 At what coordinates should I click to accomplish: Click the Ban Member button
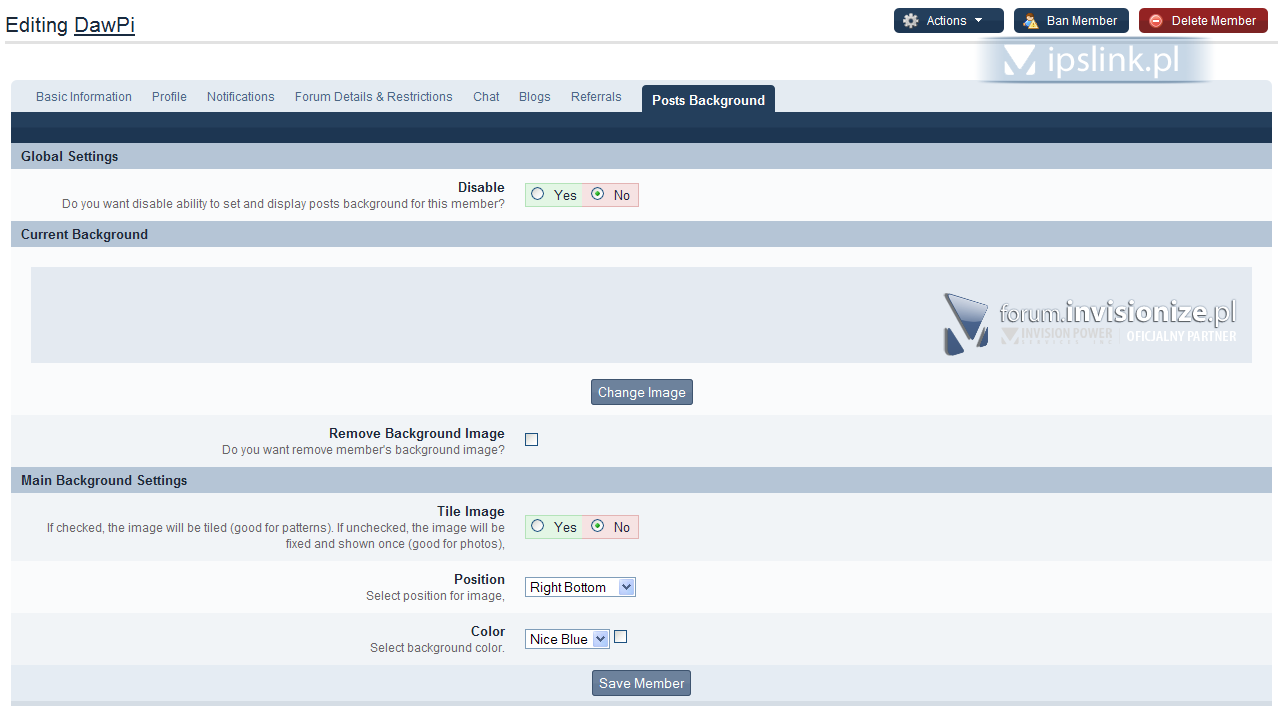tap(1071, 21)
